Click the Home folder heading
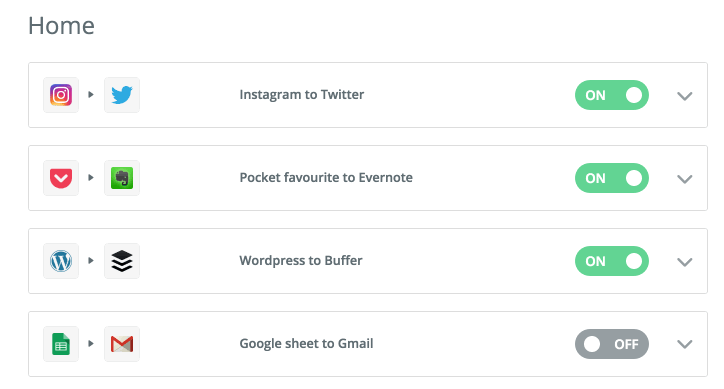 (x=61, y=25)
